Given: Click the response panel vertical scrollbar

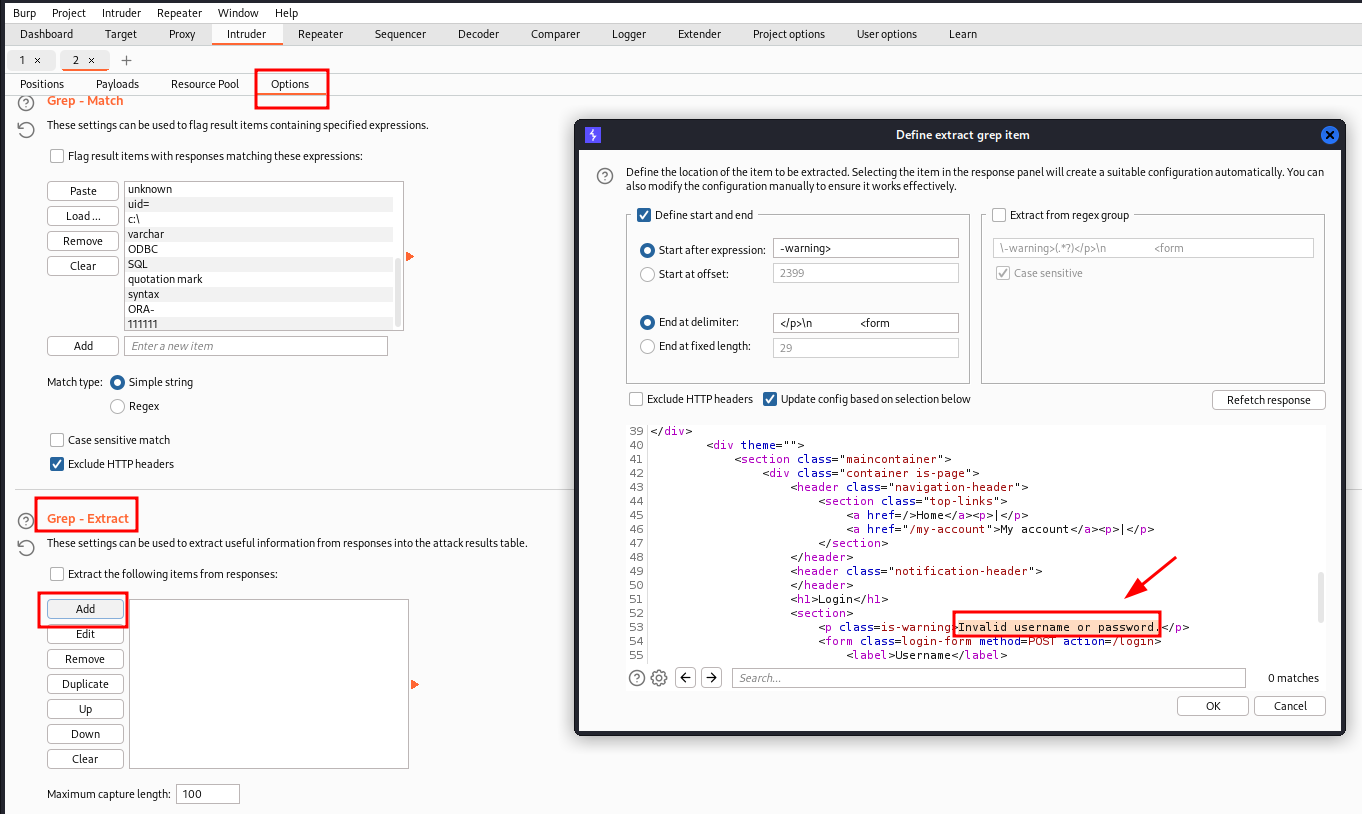Looking at the screenshot, I should (1322, 597).
